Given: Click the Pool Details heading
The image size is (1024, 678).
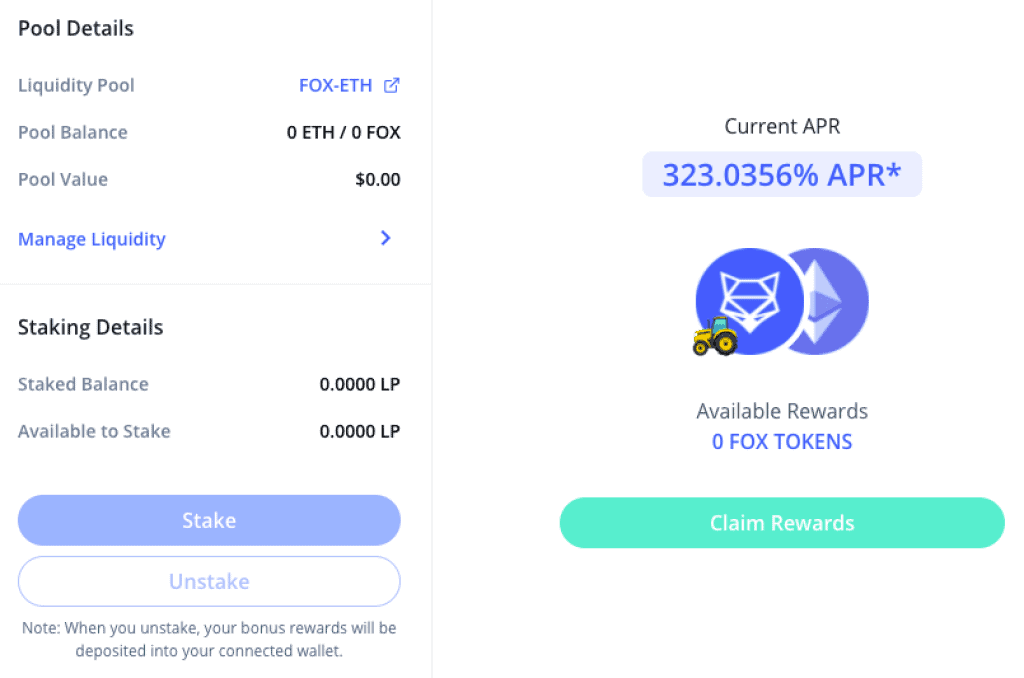Looking at the screenshot, I should coord(76,29).
